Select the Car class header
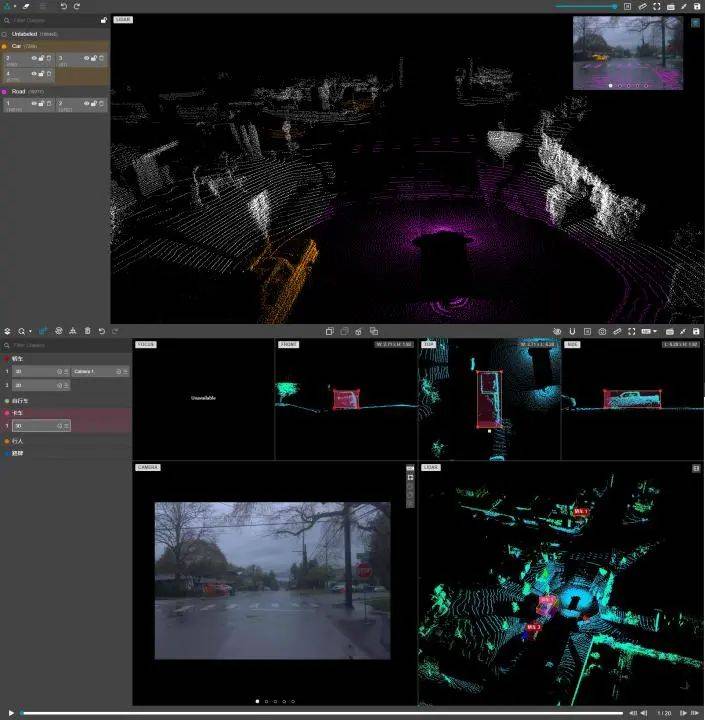The image size is (705, 720). click(x=18, y=46)
